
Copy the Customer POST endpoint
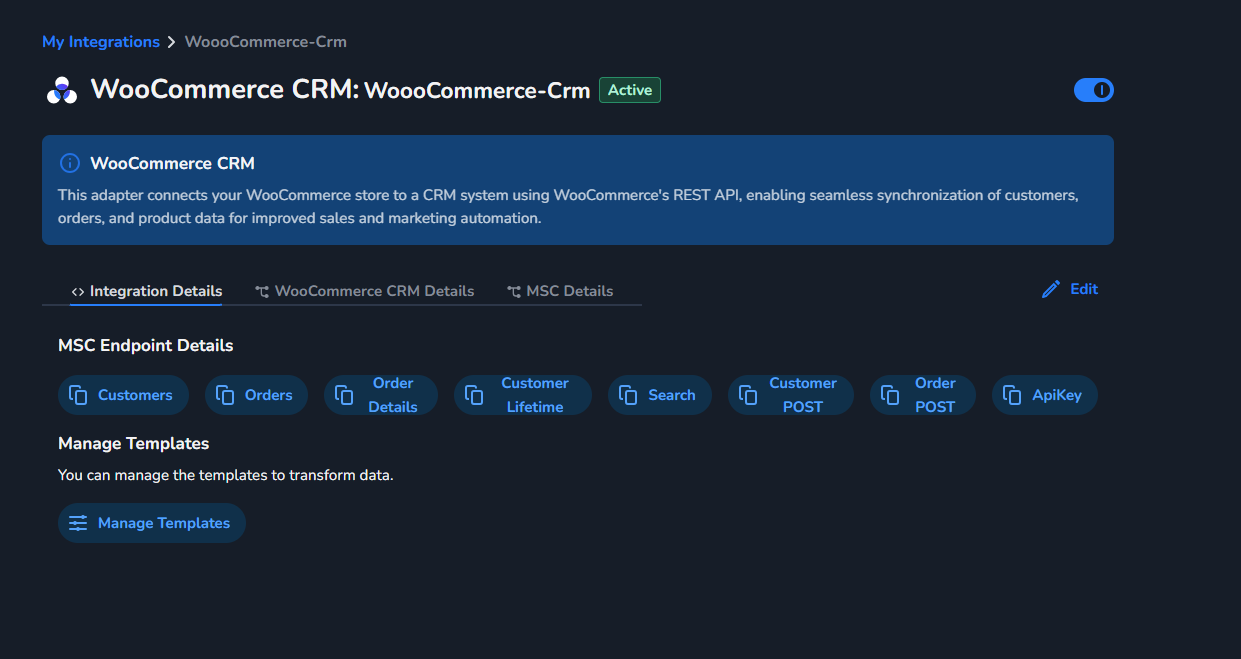pyautogui.click(x=791, y=395)
